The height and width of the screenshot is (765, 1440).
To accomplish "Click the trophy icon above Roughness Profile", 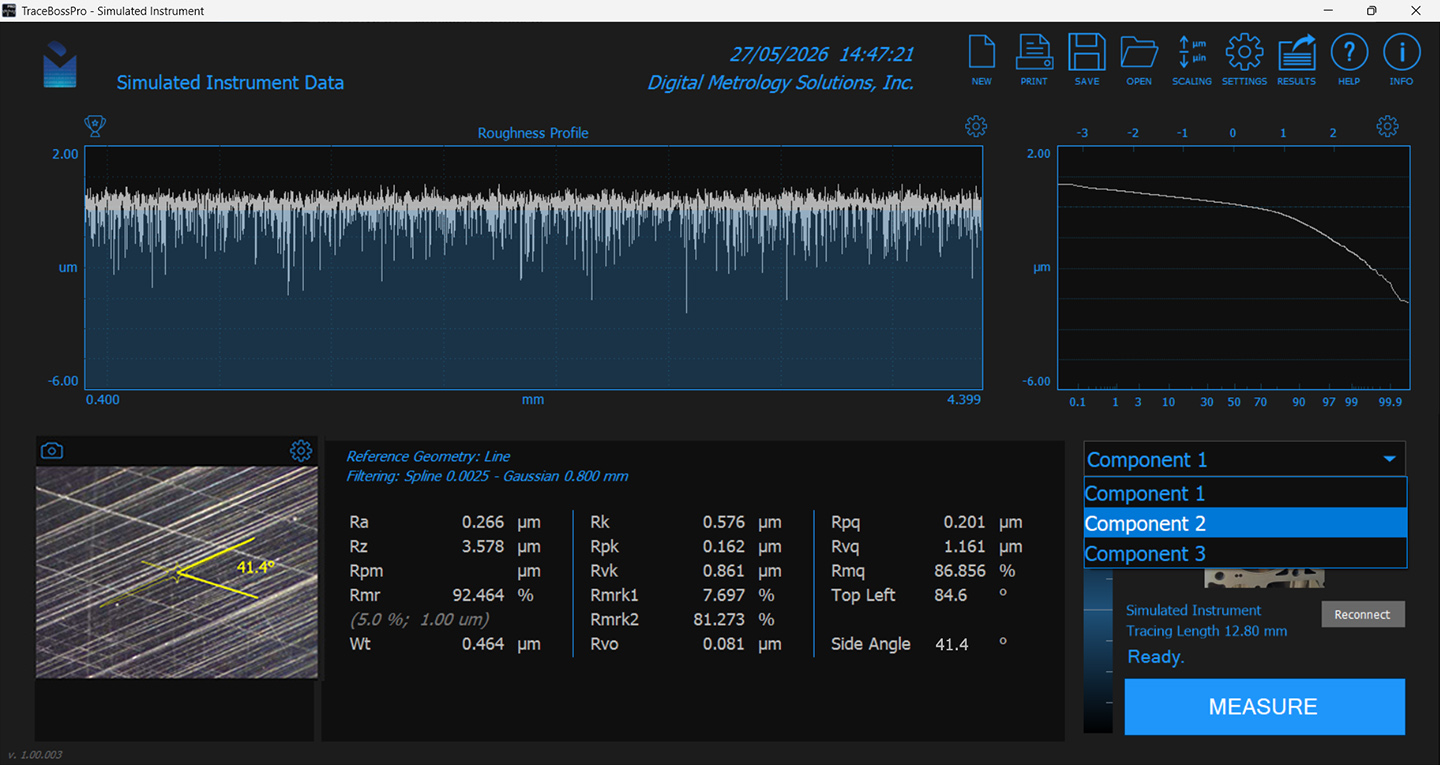I will tap(96, 126).
